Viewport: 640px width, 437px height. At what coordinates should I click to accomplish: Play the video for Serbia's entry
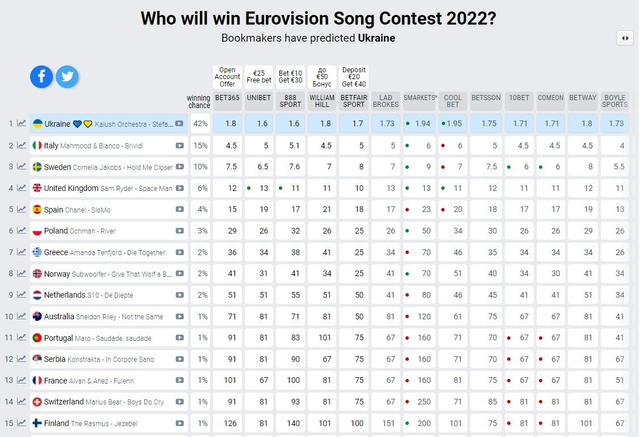coord(180,359)
